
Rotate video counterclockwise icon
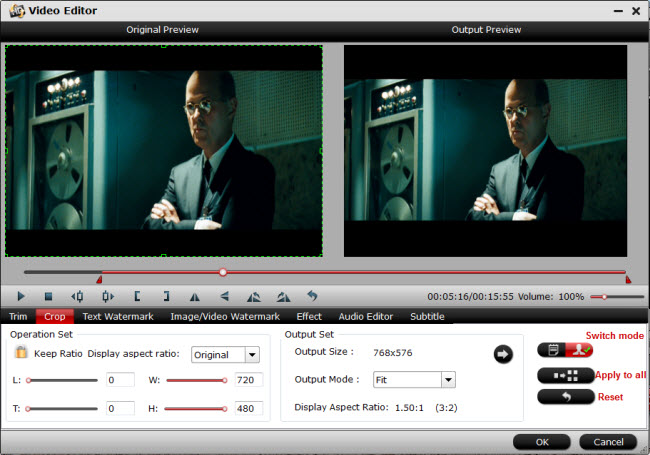pyautogui.click(x=254, y=297)
